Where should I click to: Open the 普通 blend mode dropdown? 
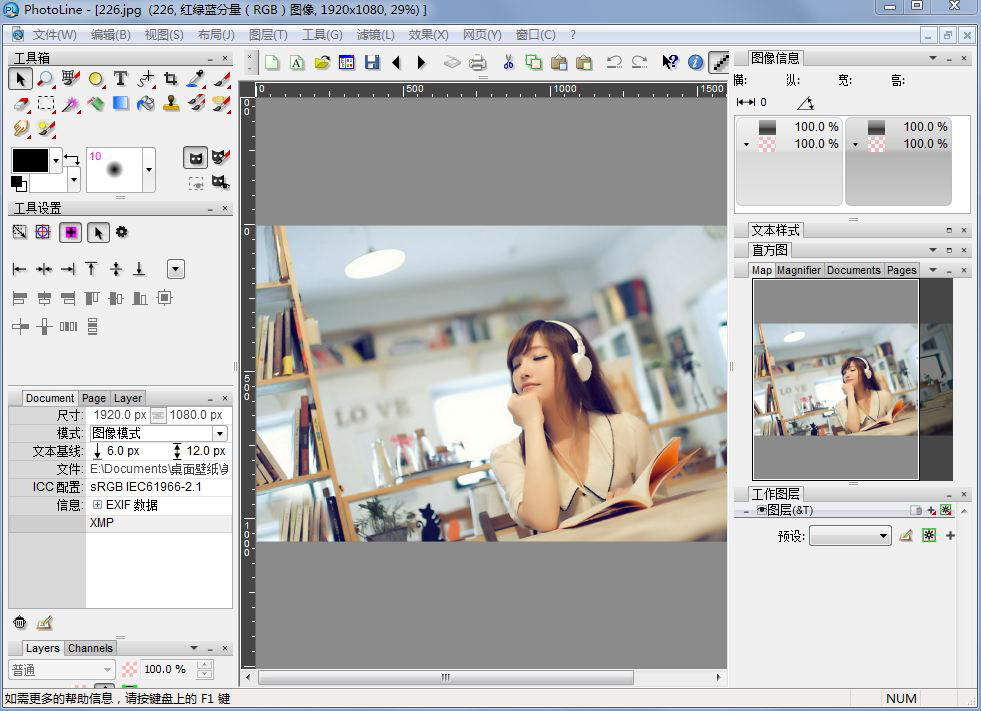coord(62,670)
